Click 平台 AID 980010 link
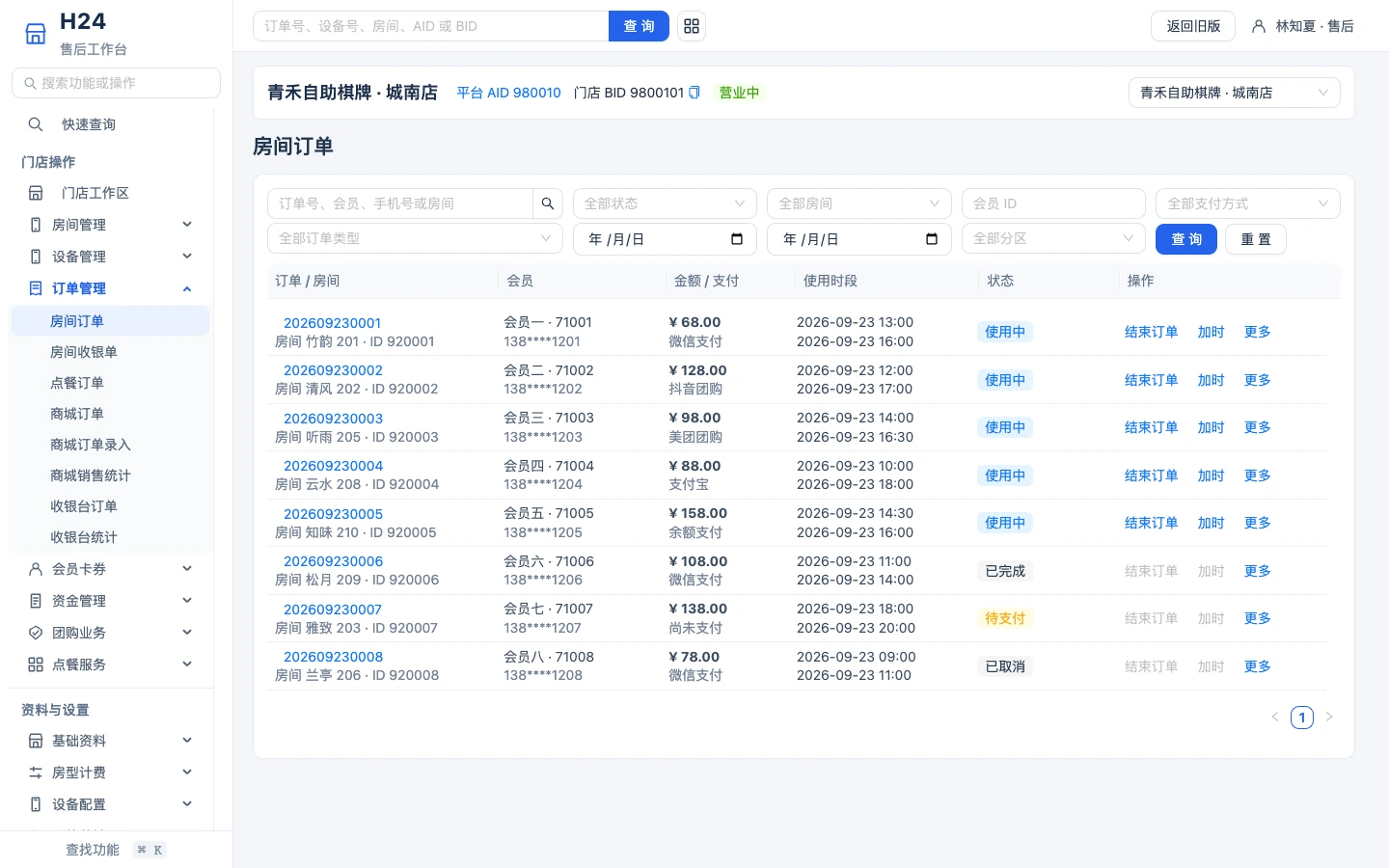This screenshot has height=868, width=1389. pos(508,93)
